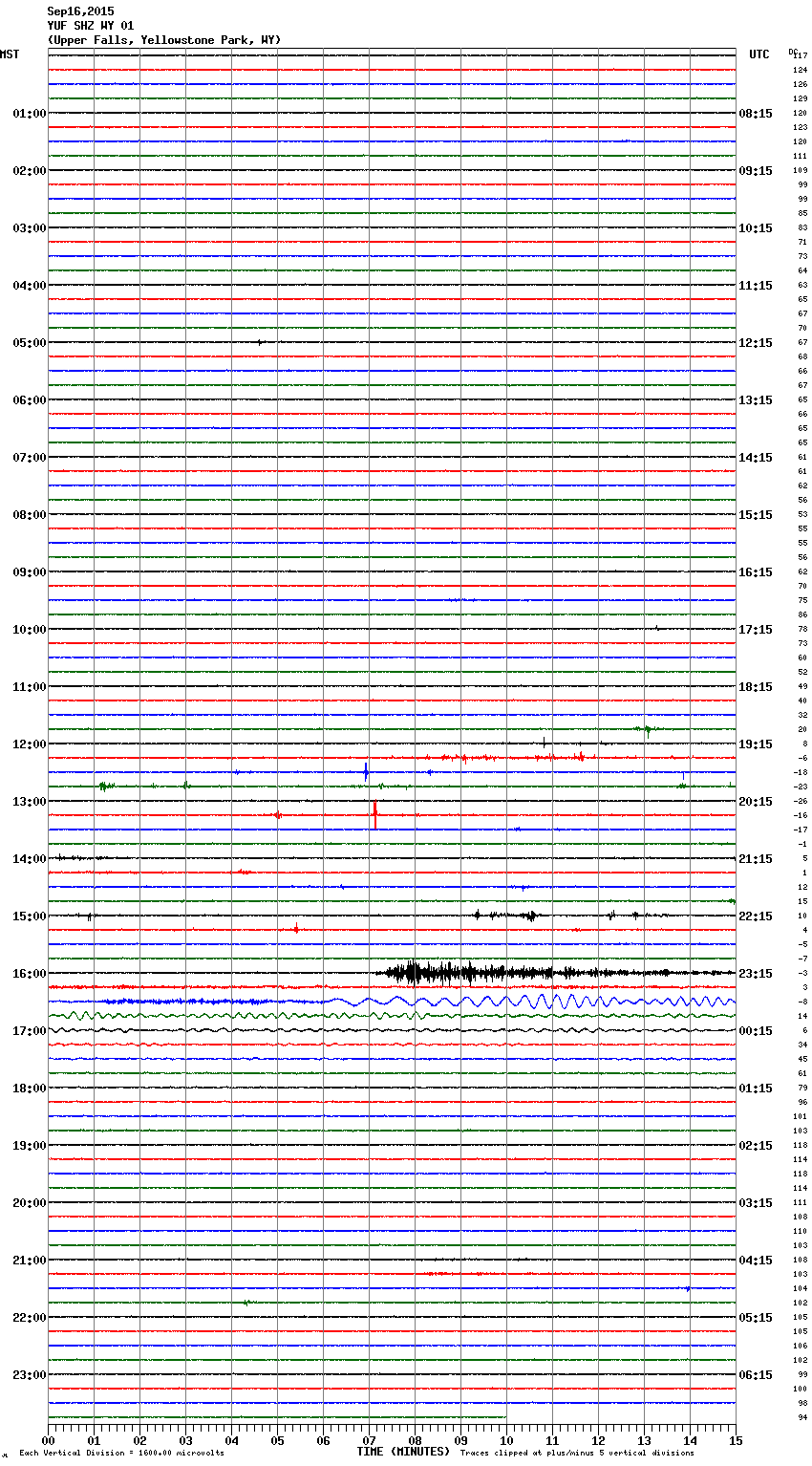The width and height of the screenshot is (812, 1466).
Task: Click the MST timezone label
Action: click(10, 54)
